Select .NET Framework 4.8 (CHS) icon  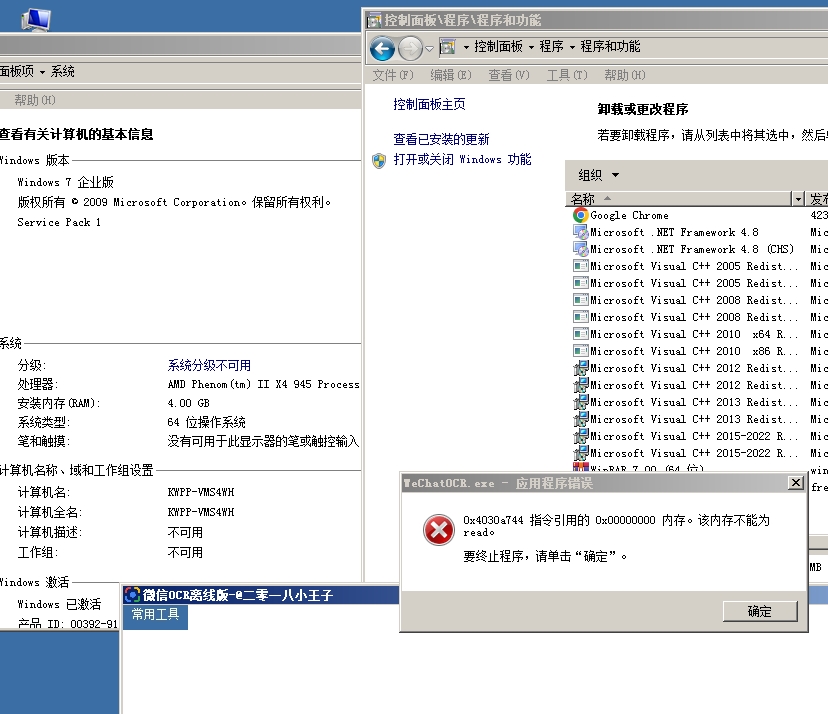[x=580, y=249]
